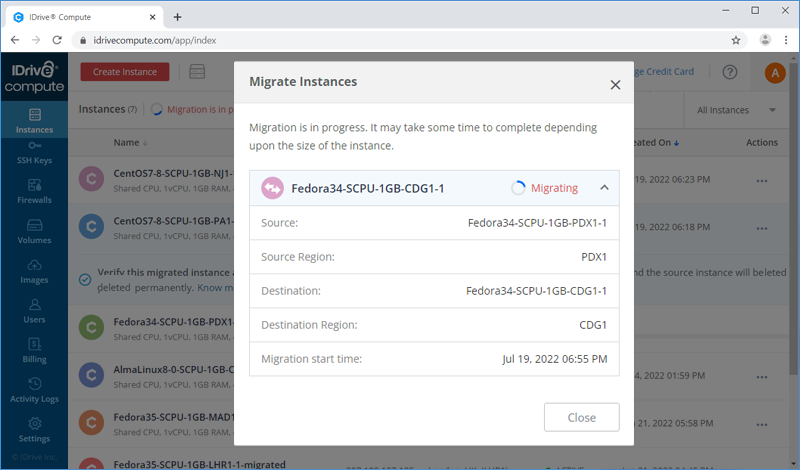The image size is (800, 470).
Task: Click the migration start time Jul 19, 2022 06:55 PM
Action: click(555, 359)
